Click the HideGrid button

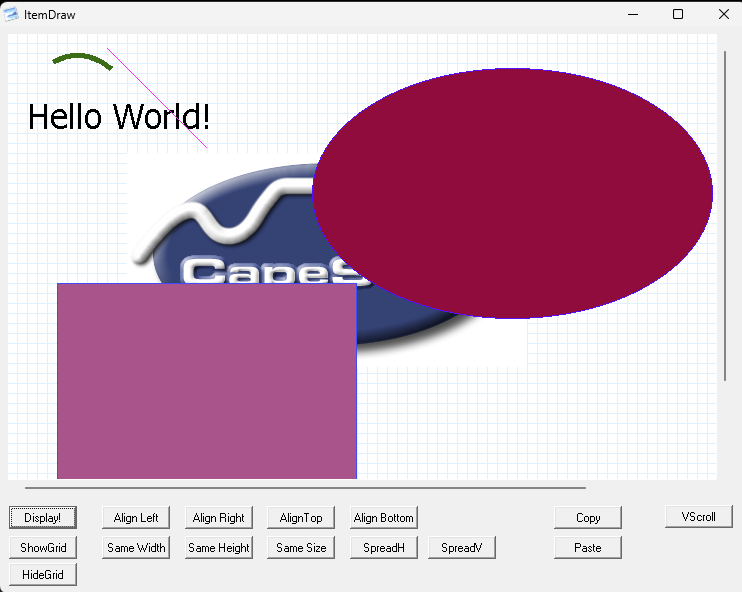point(43,575)
